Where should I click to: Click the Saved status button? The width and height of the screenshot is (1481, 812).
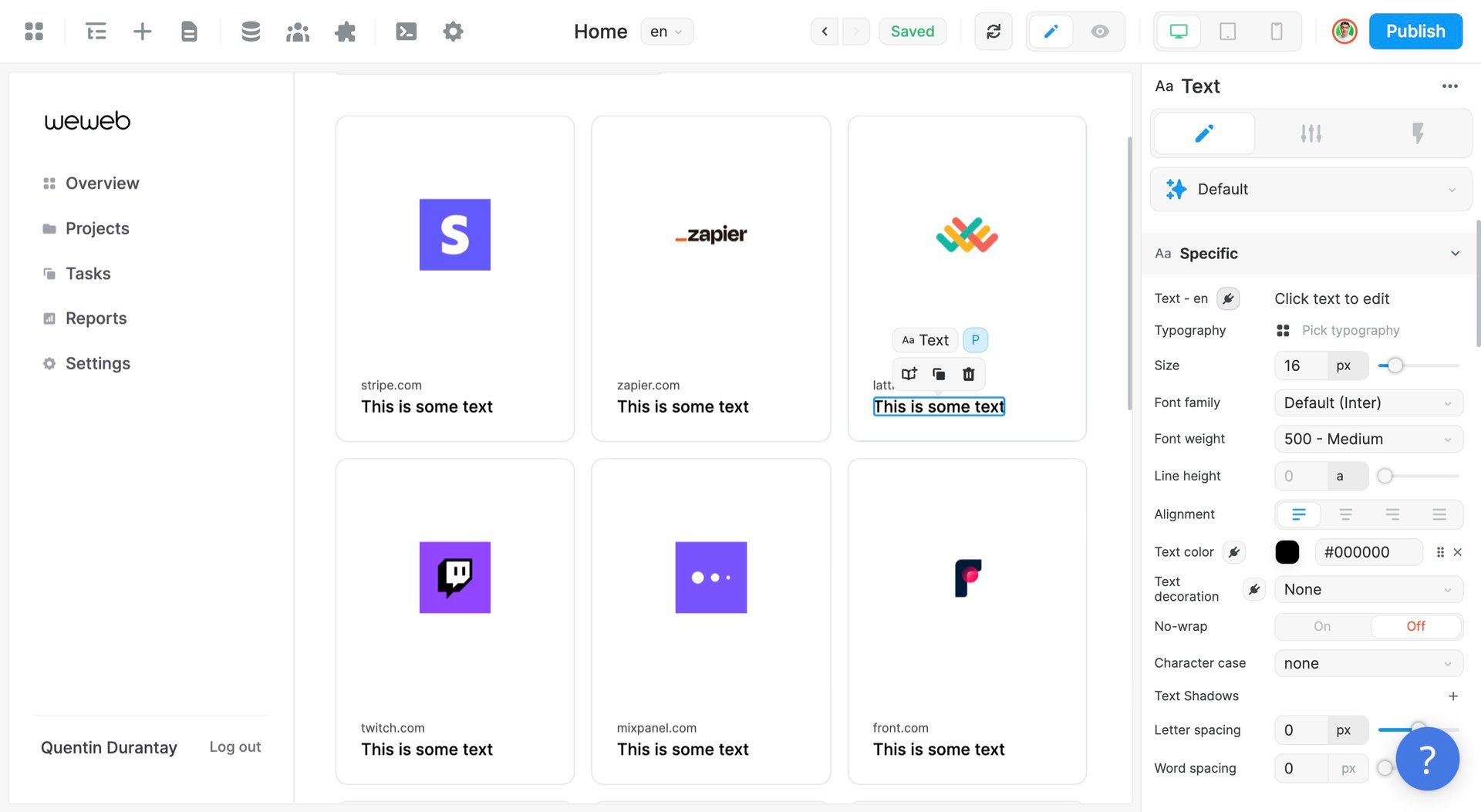[913, 32]
